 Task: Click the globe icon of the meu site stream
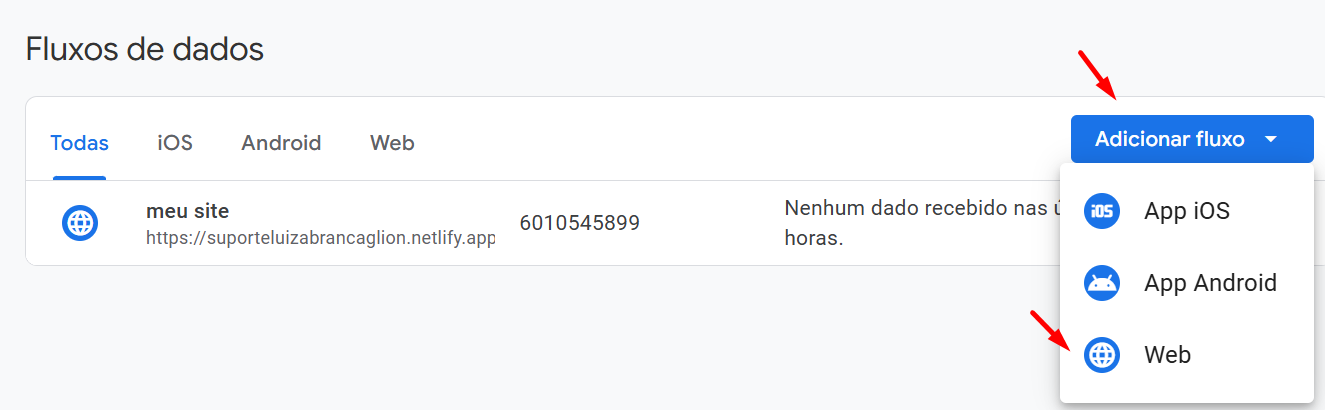80,223
